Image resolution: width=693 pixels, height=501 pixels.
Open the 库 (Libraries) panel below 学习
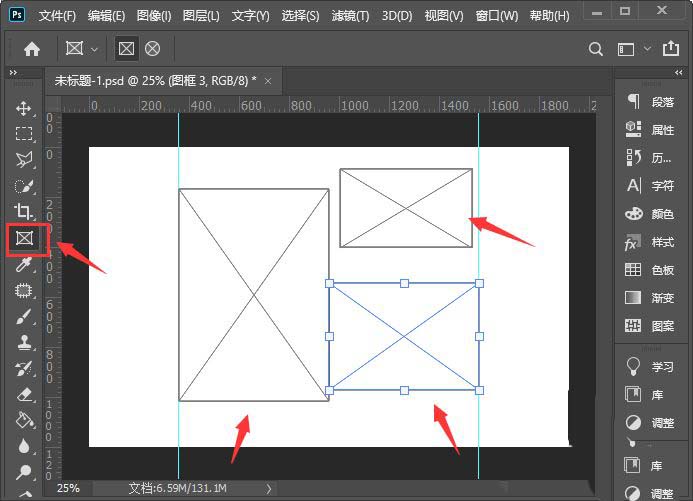click(646, 395)
